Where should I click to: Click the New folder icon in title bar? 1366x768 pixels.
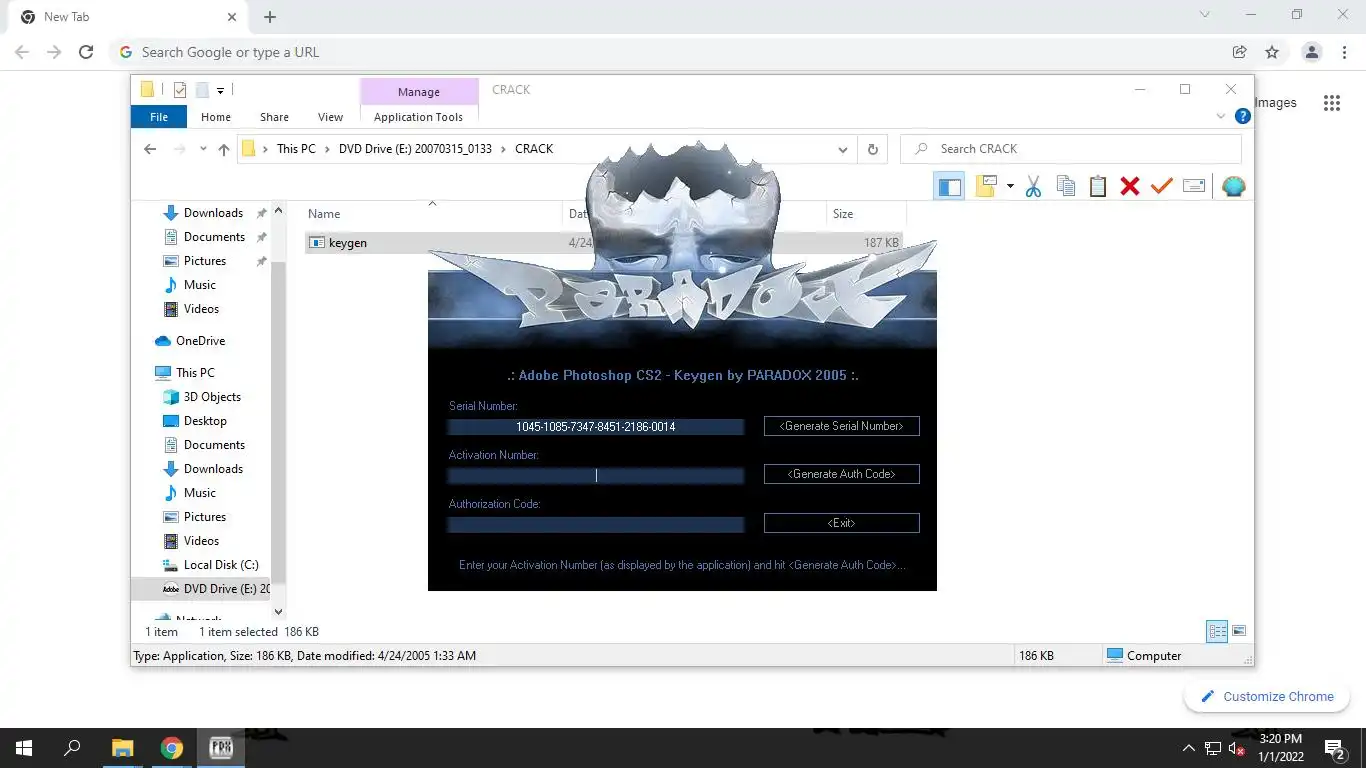pos(202,90)
